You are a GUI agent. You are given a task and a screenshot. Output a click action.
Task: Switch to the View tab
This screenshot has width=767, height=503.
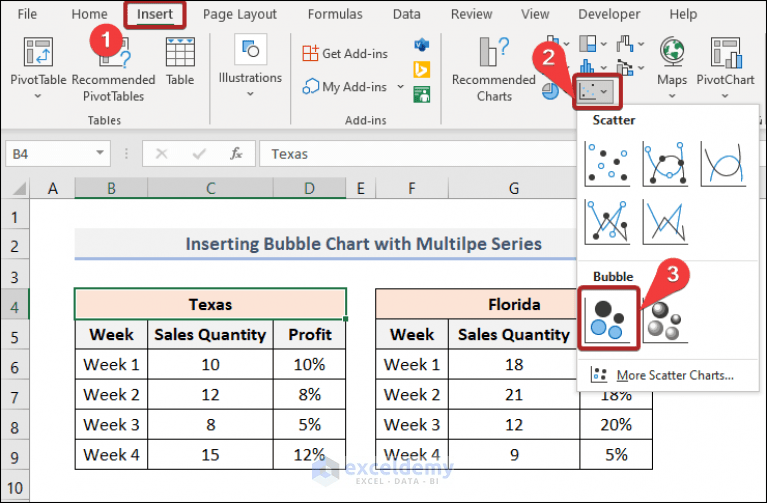[x=535, y=14]
